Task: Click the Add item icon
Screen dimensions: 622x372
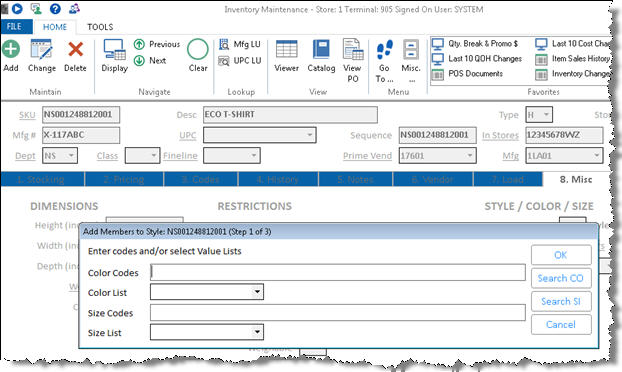Action: [11, 50]
